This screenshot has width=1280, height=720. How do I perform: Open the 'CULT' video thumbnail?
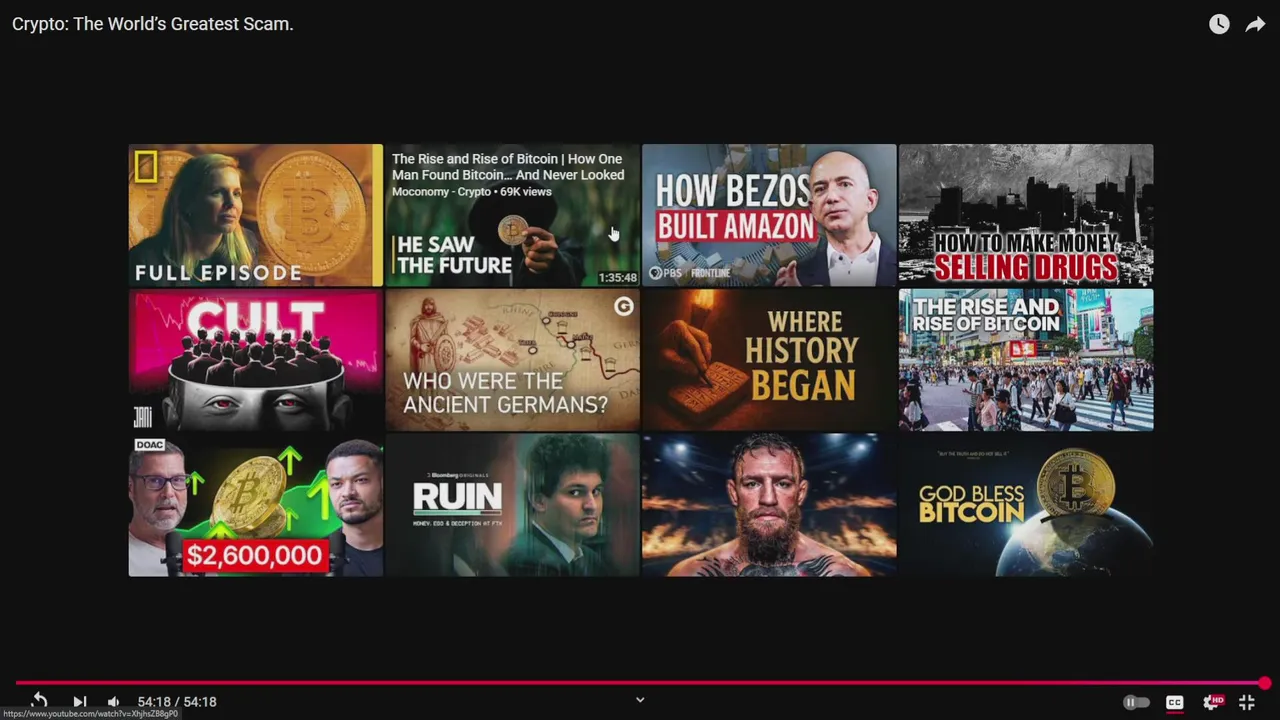(255, 360)
